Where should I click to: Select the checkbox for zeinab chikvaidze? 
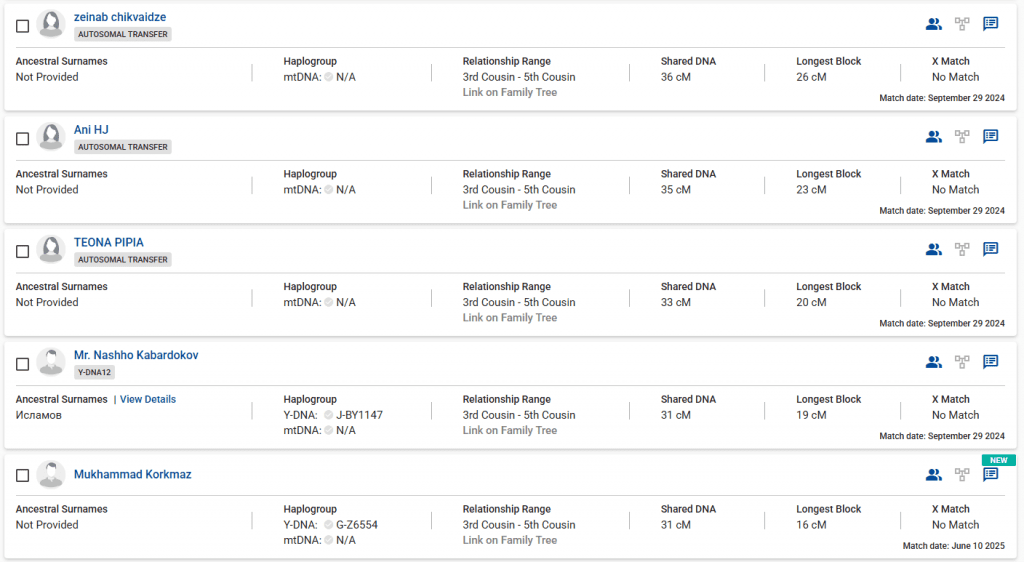[x=23, y=26]
